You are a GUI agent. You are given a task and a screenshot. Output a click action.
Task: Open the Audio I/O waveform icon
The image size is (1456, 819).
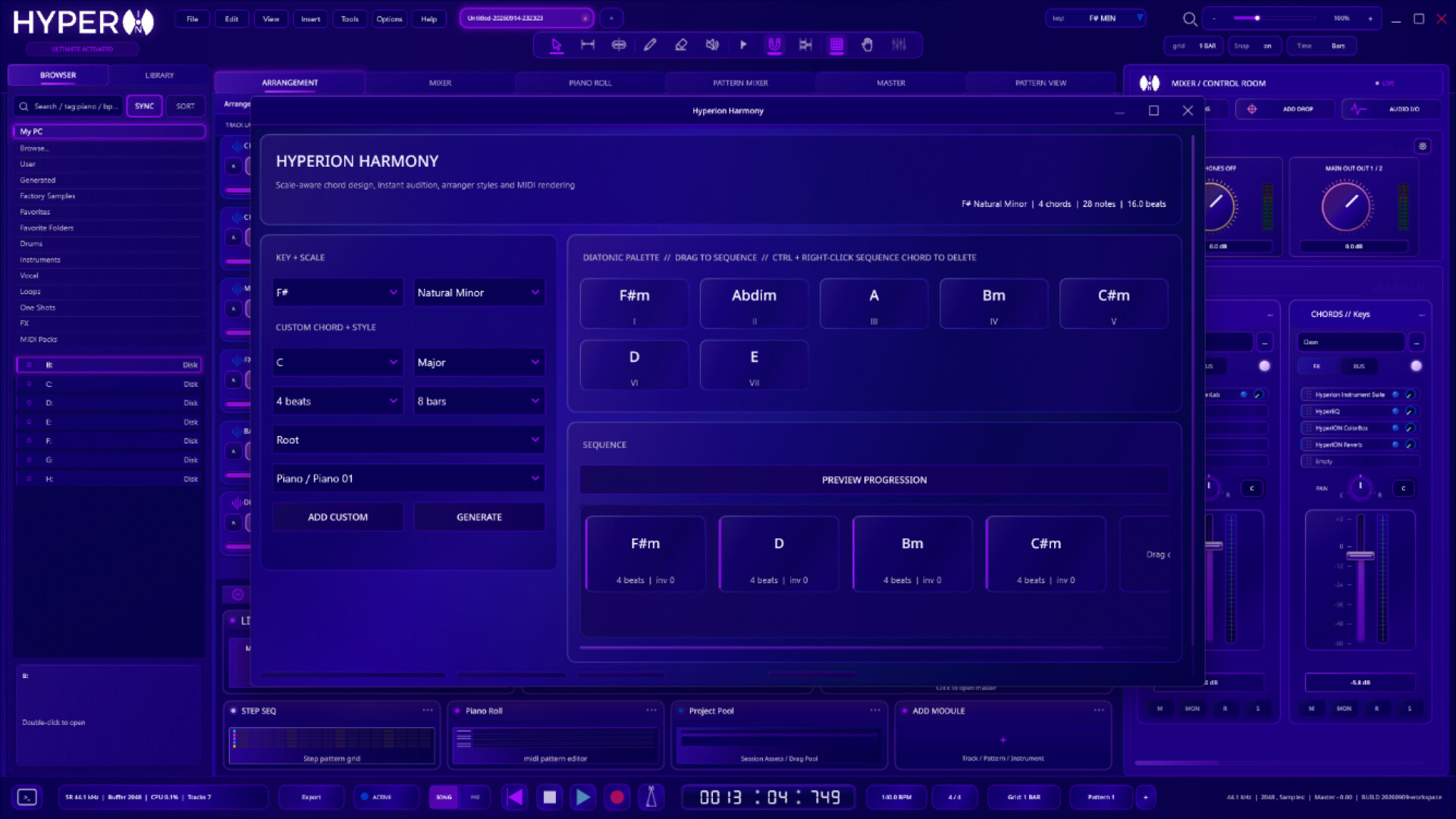(x=1358, y=109)
